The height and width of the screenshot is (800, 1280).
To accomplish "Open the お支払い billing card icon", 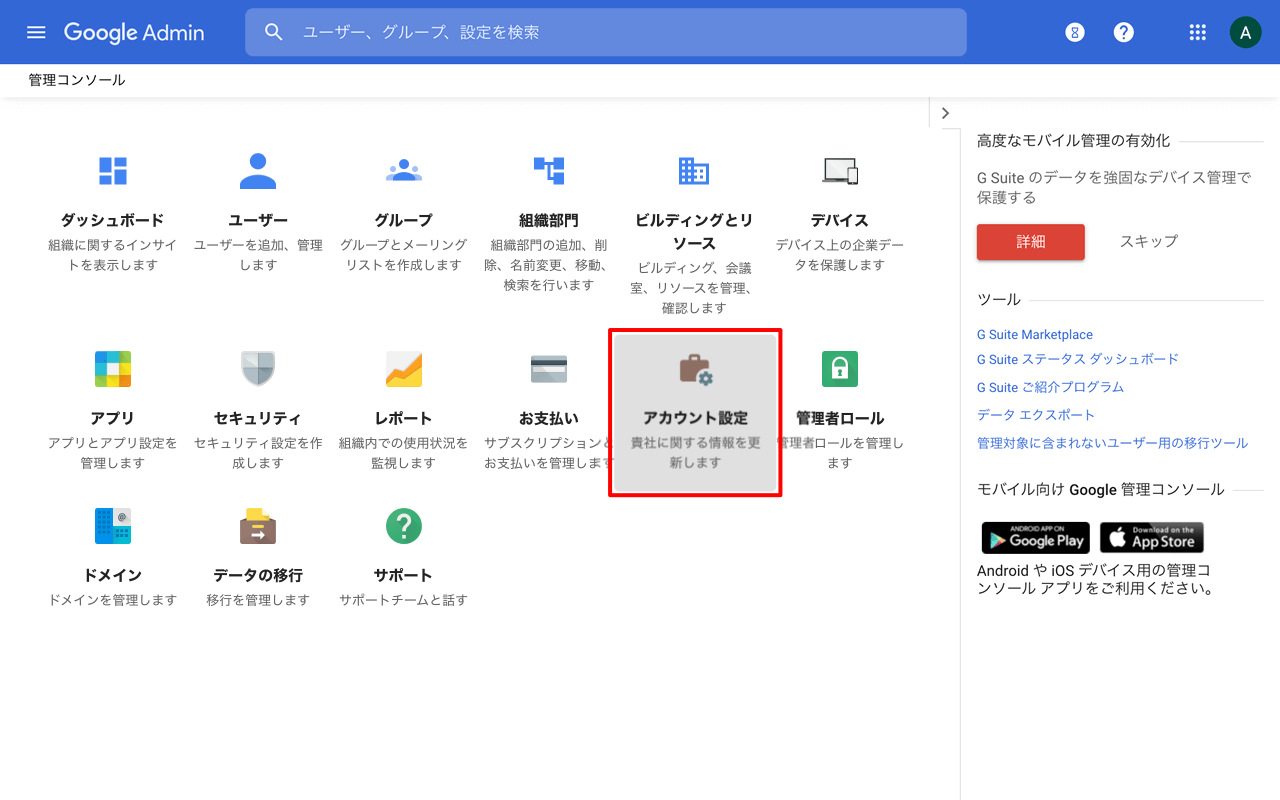I will (x=549, y=369).
